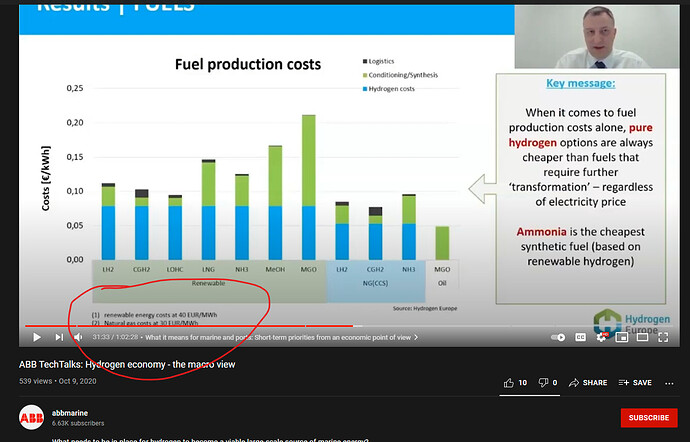Skip to the next video
Viewport: 690px width, 442px height.
tap(59, 337)
